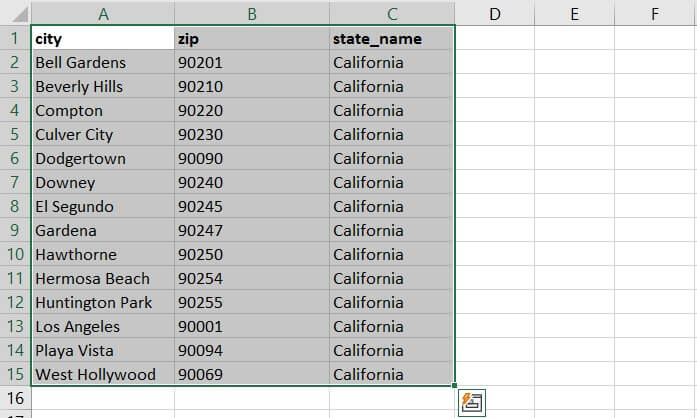Click zip code 90230

pos(252,134)
